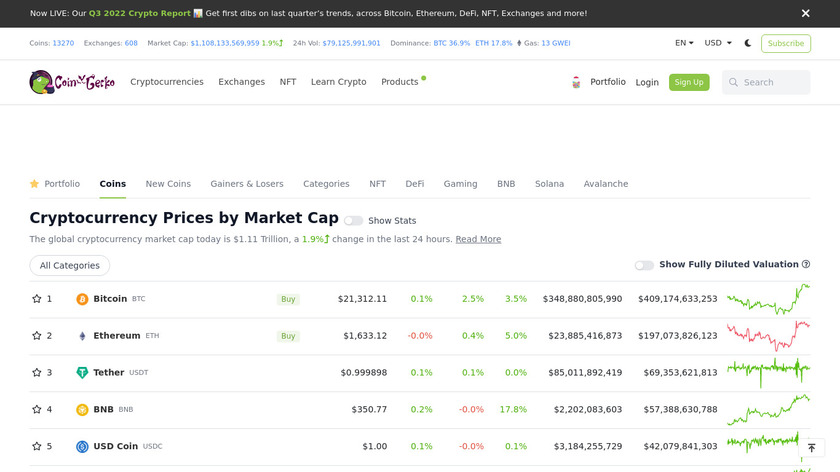Click the Login link

(x=647, y=83)
